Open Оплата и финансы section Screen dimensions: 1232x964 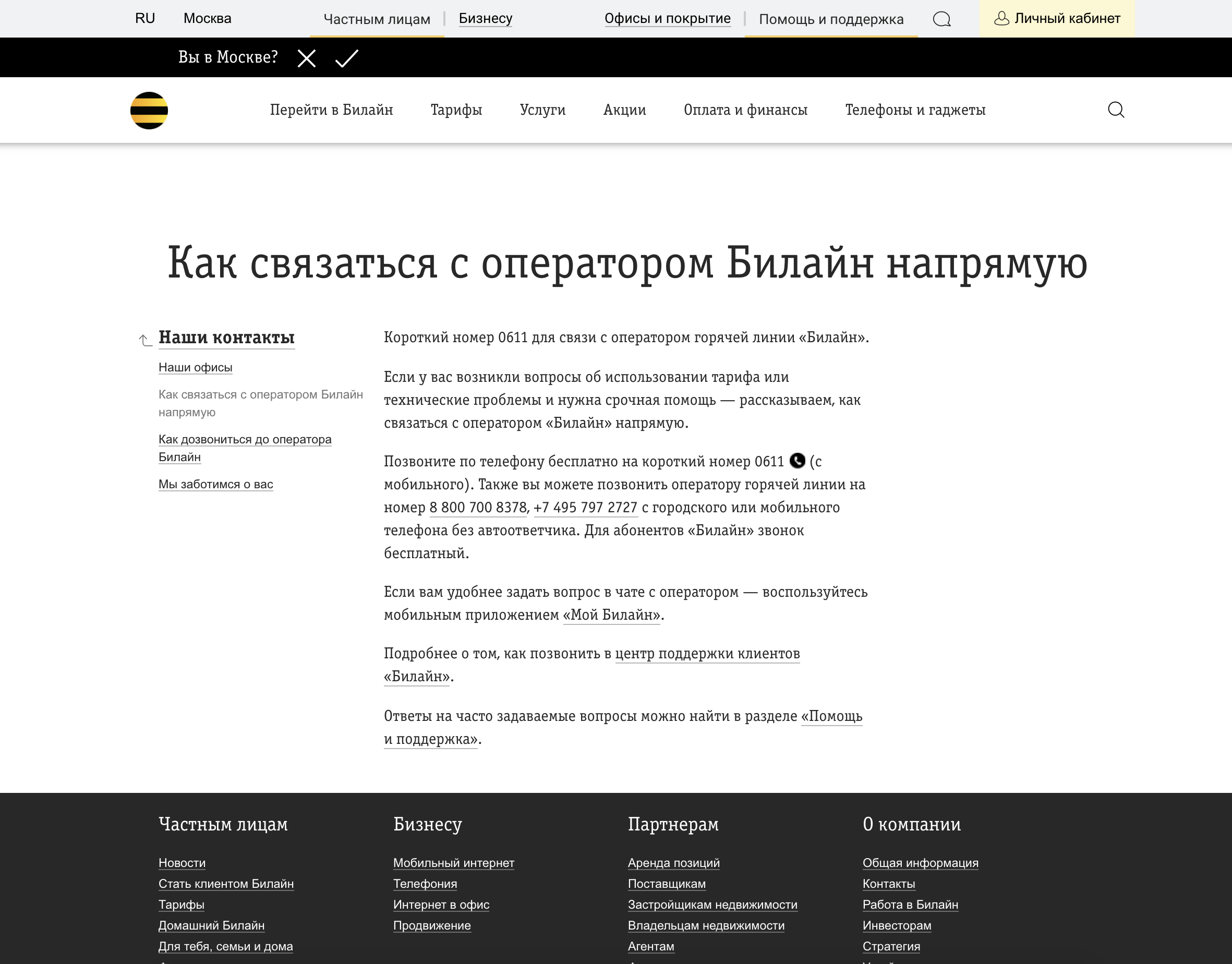(x=746, y=110)
